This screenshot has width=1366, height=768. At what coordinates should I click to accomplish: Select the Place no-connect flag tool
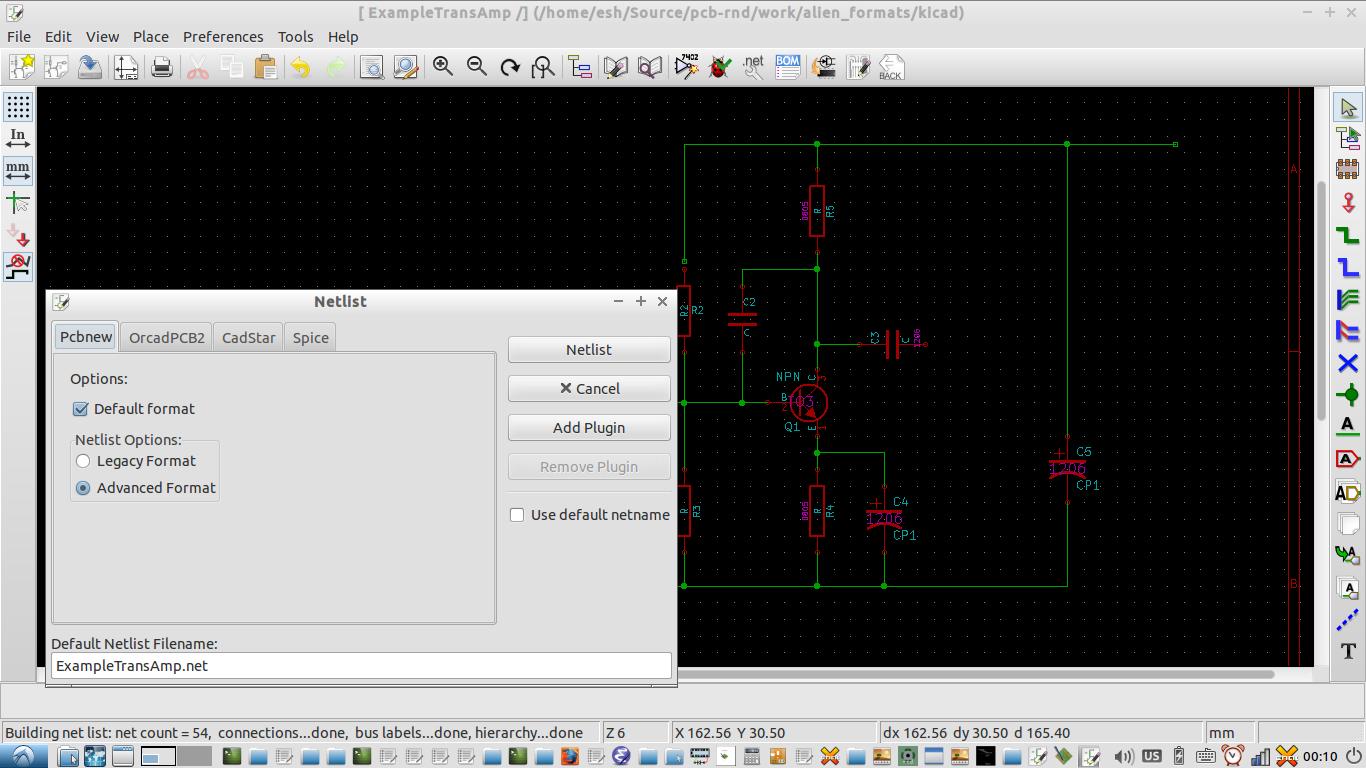coord(1348,363)
